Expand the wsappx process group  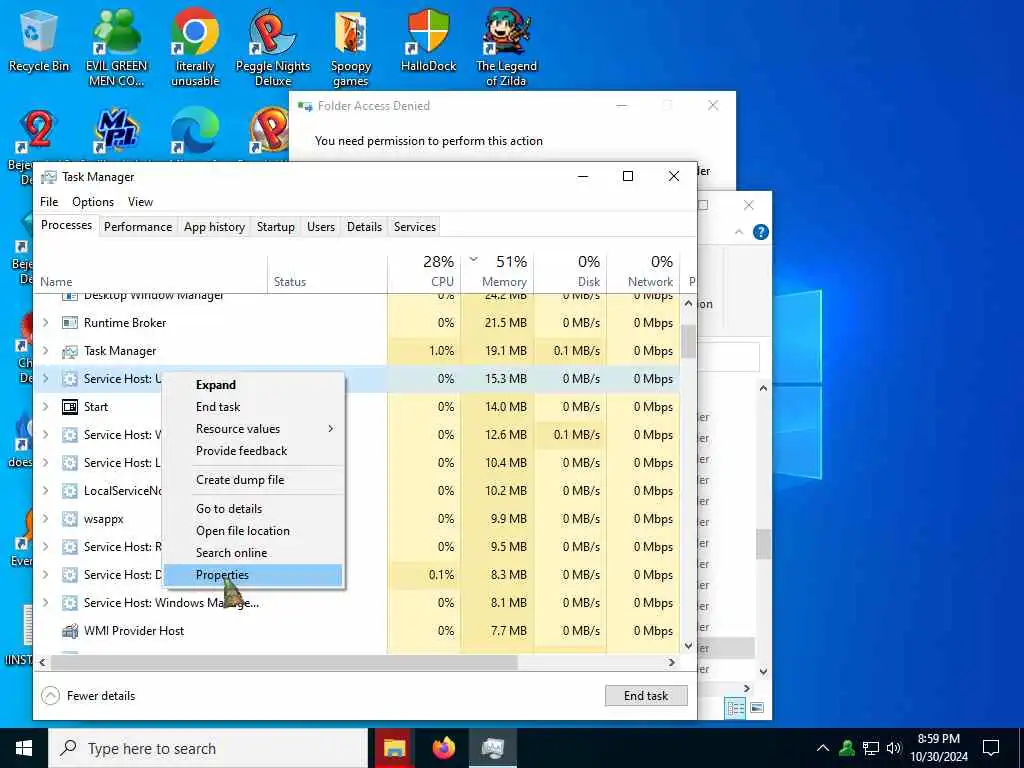click(46, 519)
